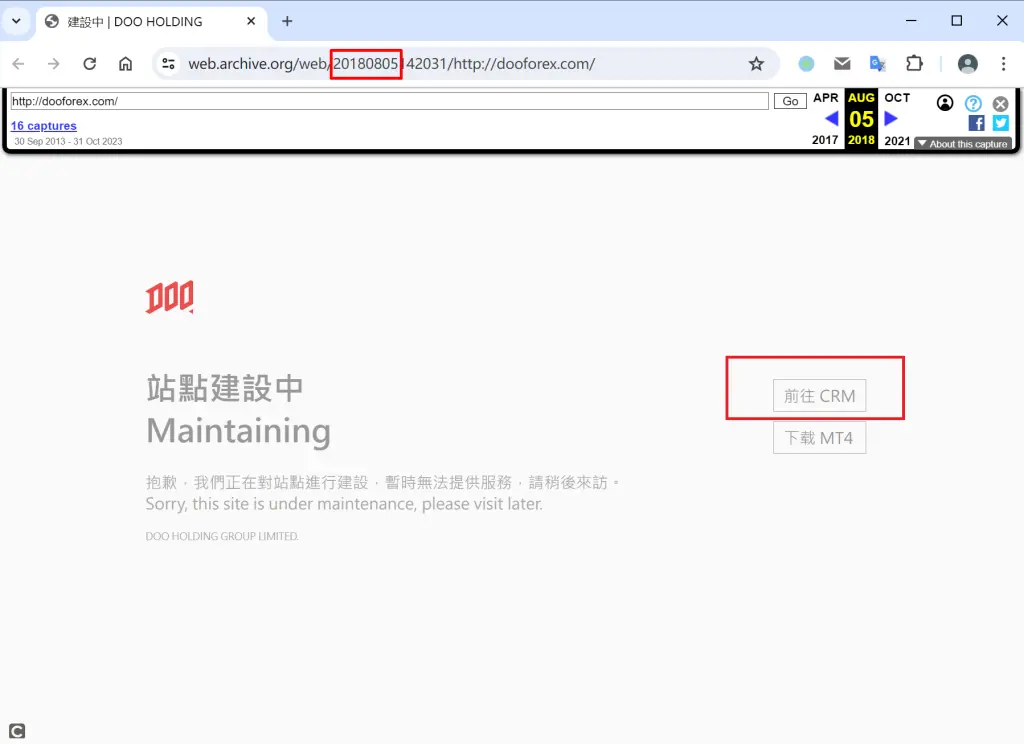Click the bottom-left C icon

point(17,731)
